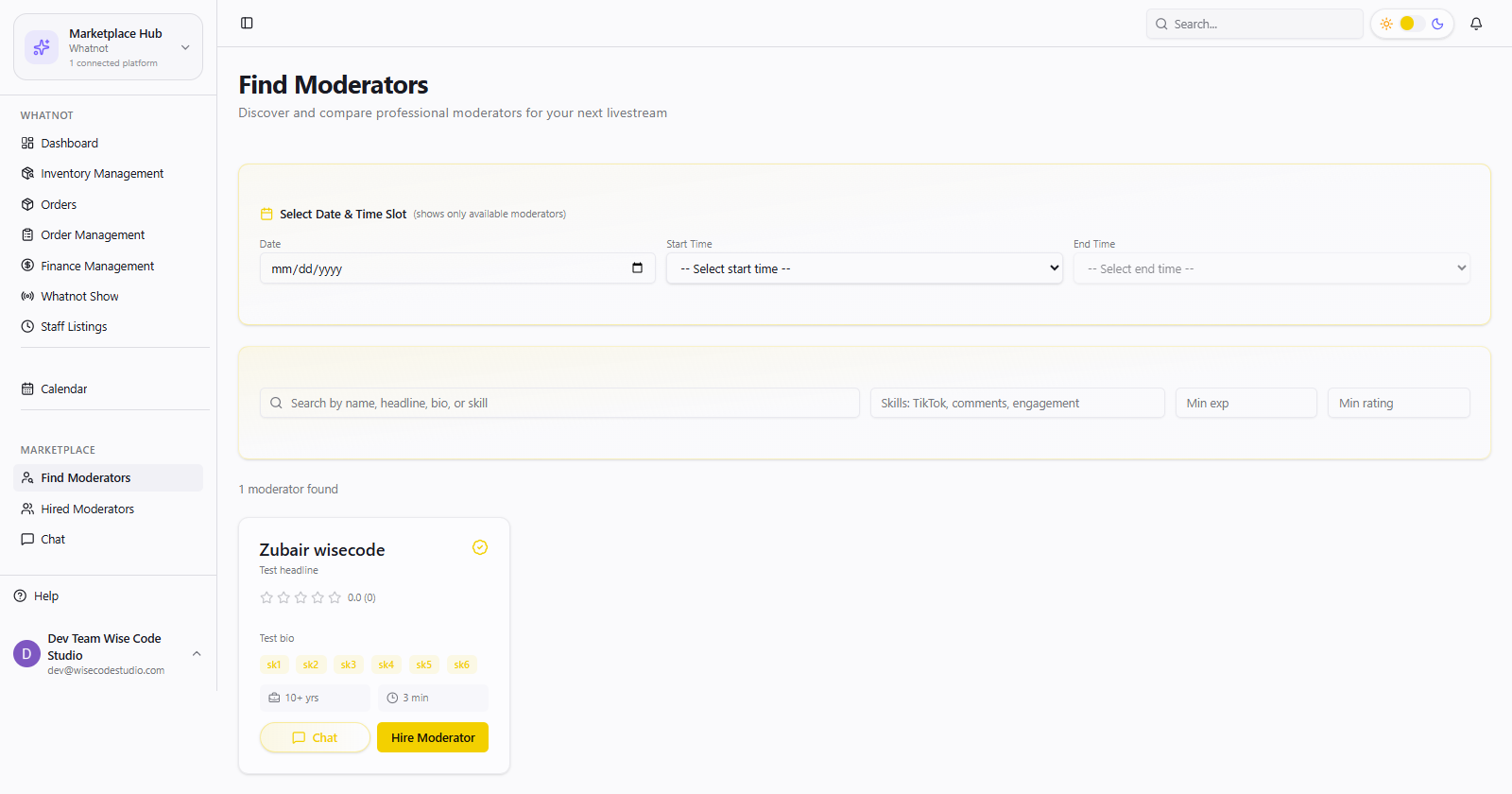Click the verified check badge on Zubair's card

pos(480,547)
